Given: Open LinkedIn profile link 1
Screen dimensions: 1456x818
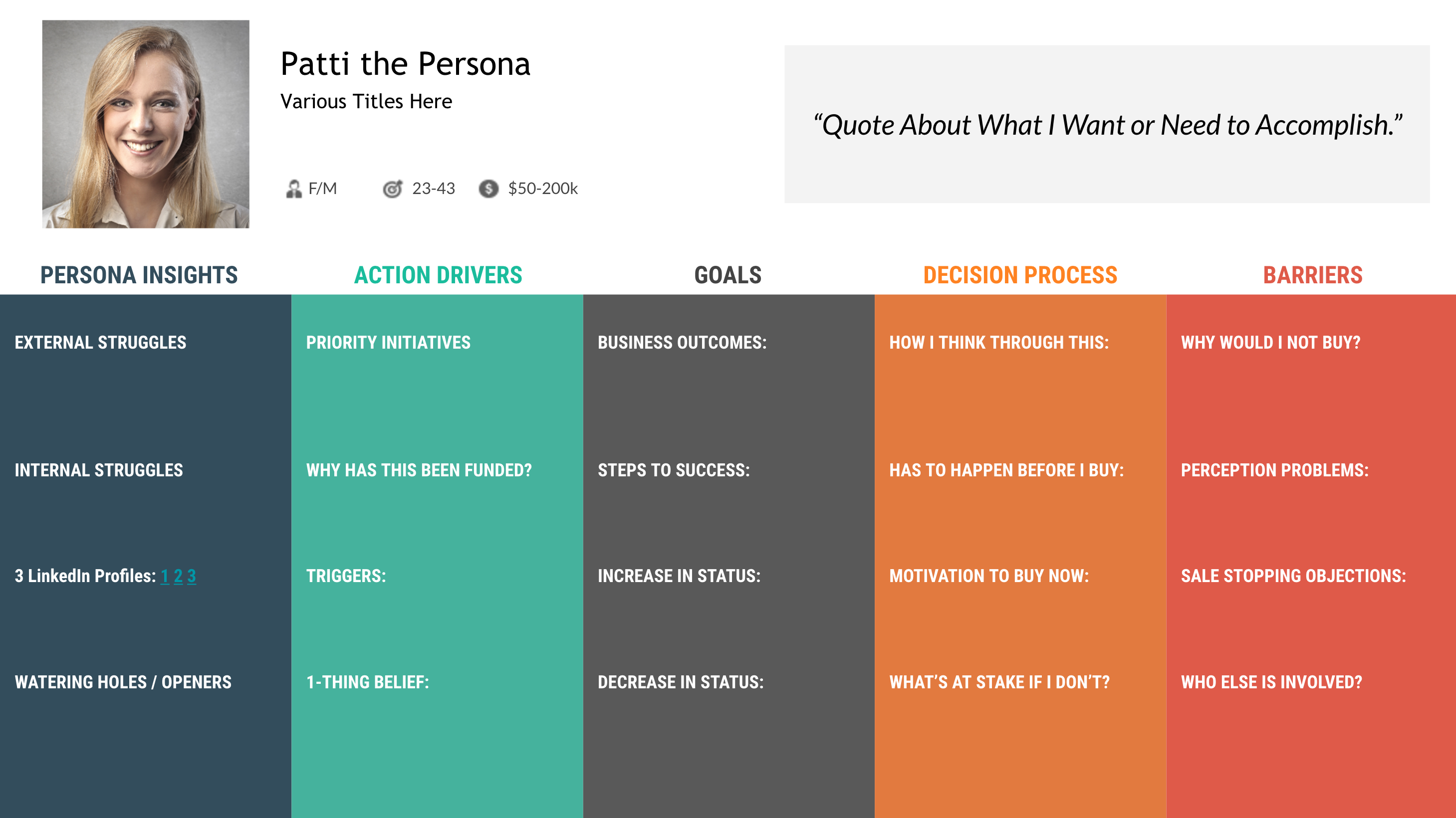Looking at the screenshot, I should point(165,576).
